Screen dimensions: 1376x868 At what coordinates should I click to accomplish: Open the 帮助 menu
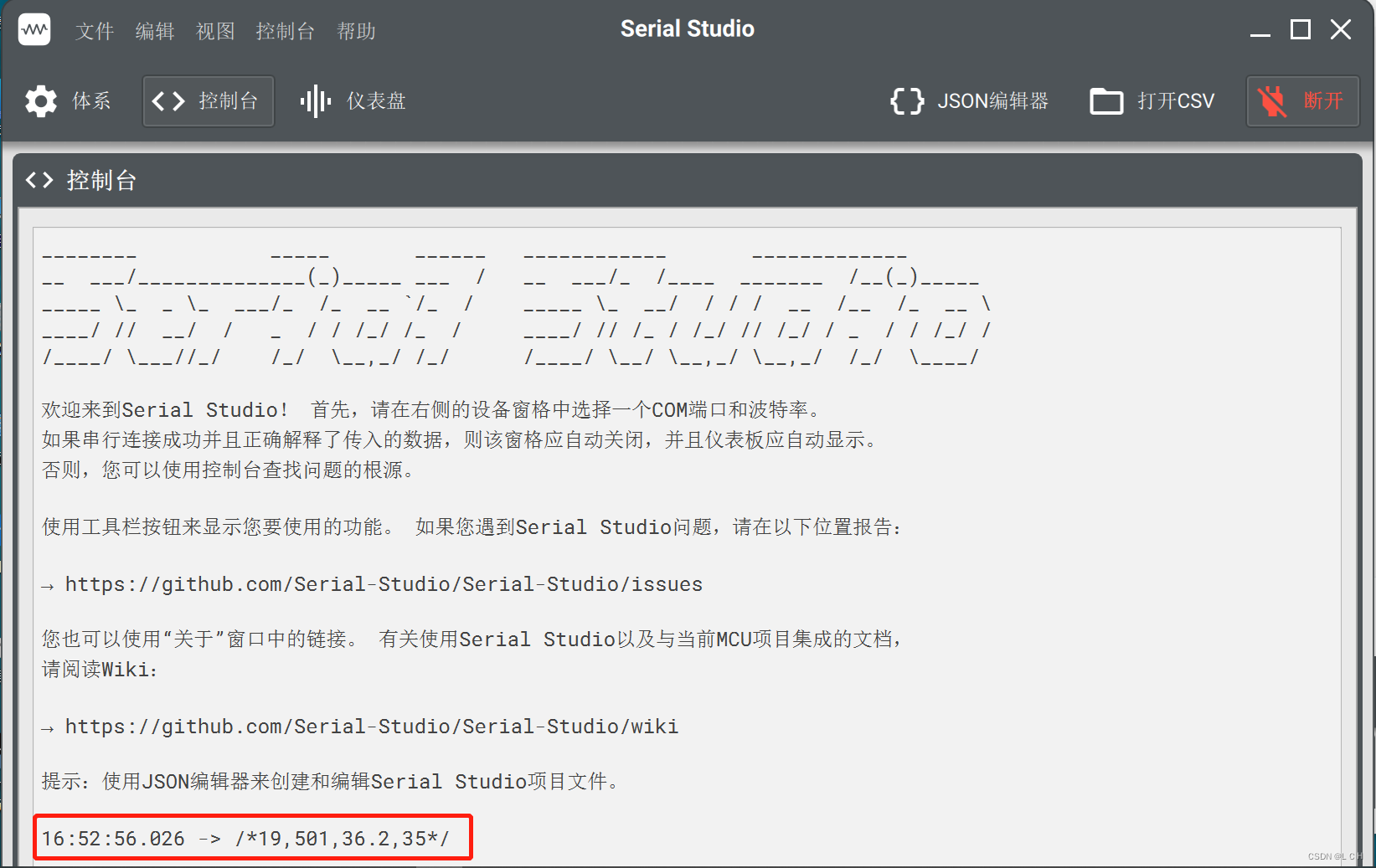point(356,31)
